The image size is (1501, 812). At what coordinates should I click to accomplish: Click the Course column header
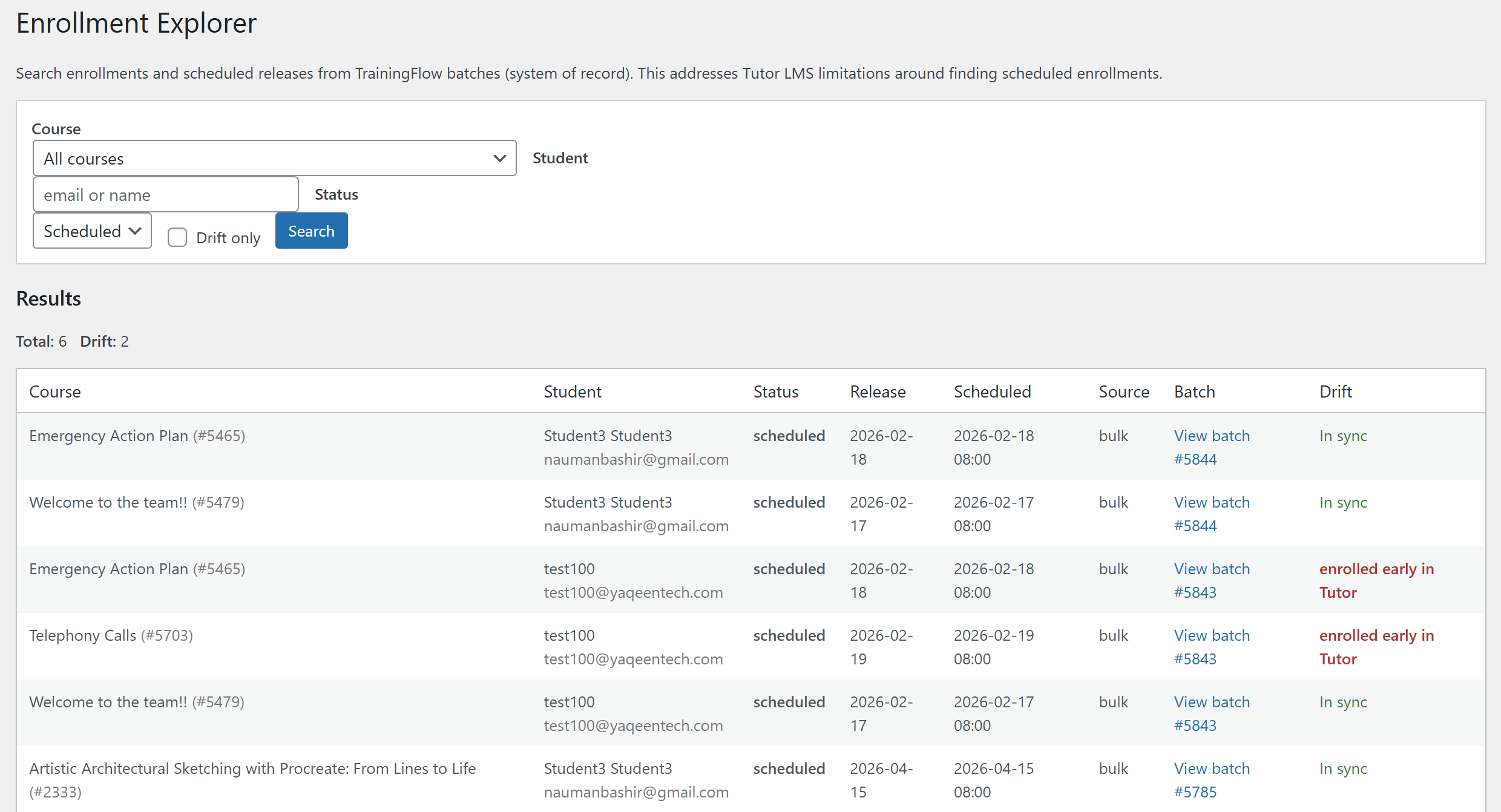click(55, 391)
